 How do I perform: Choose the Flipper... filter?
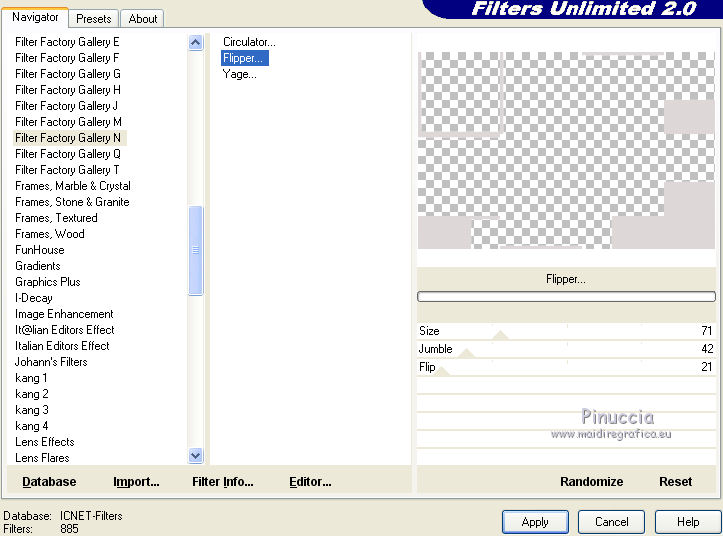click(x=244, y=58)
